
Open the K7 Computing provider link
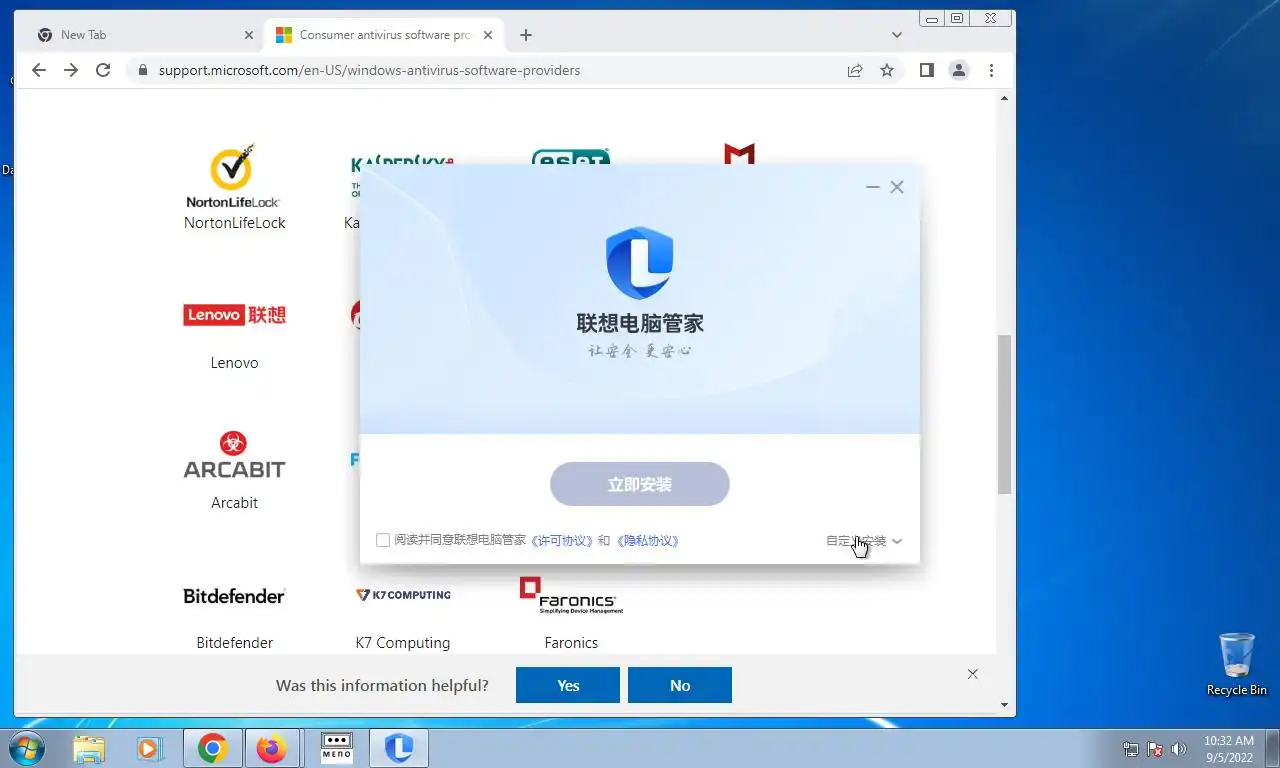tap(403, 643)
